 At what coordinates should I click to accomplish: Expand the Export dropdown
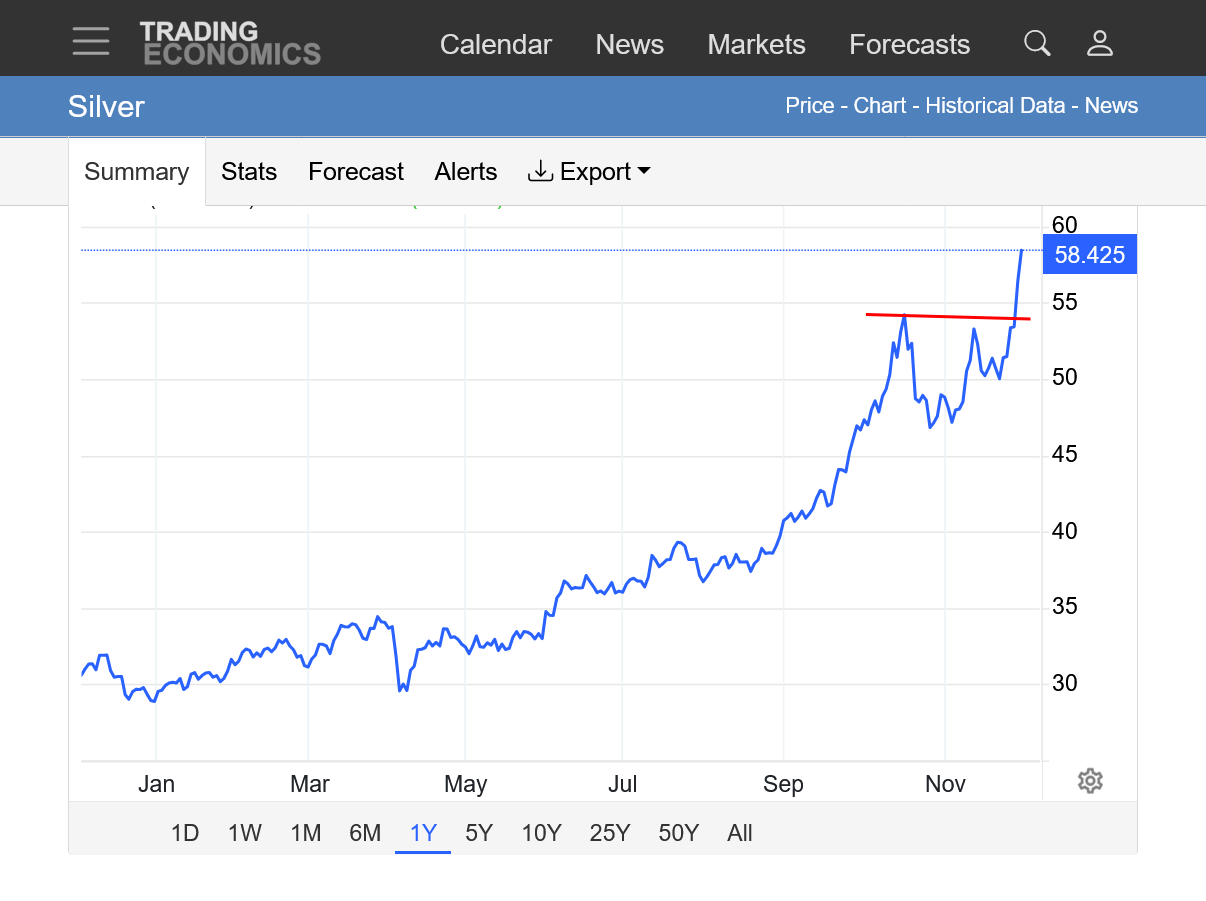point(589,172)
